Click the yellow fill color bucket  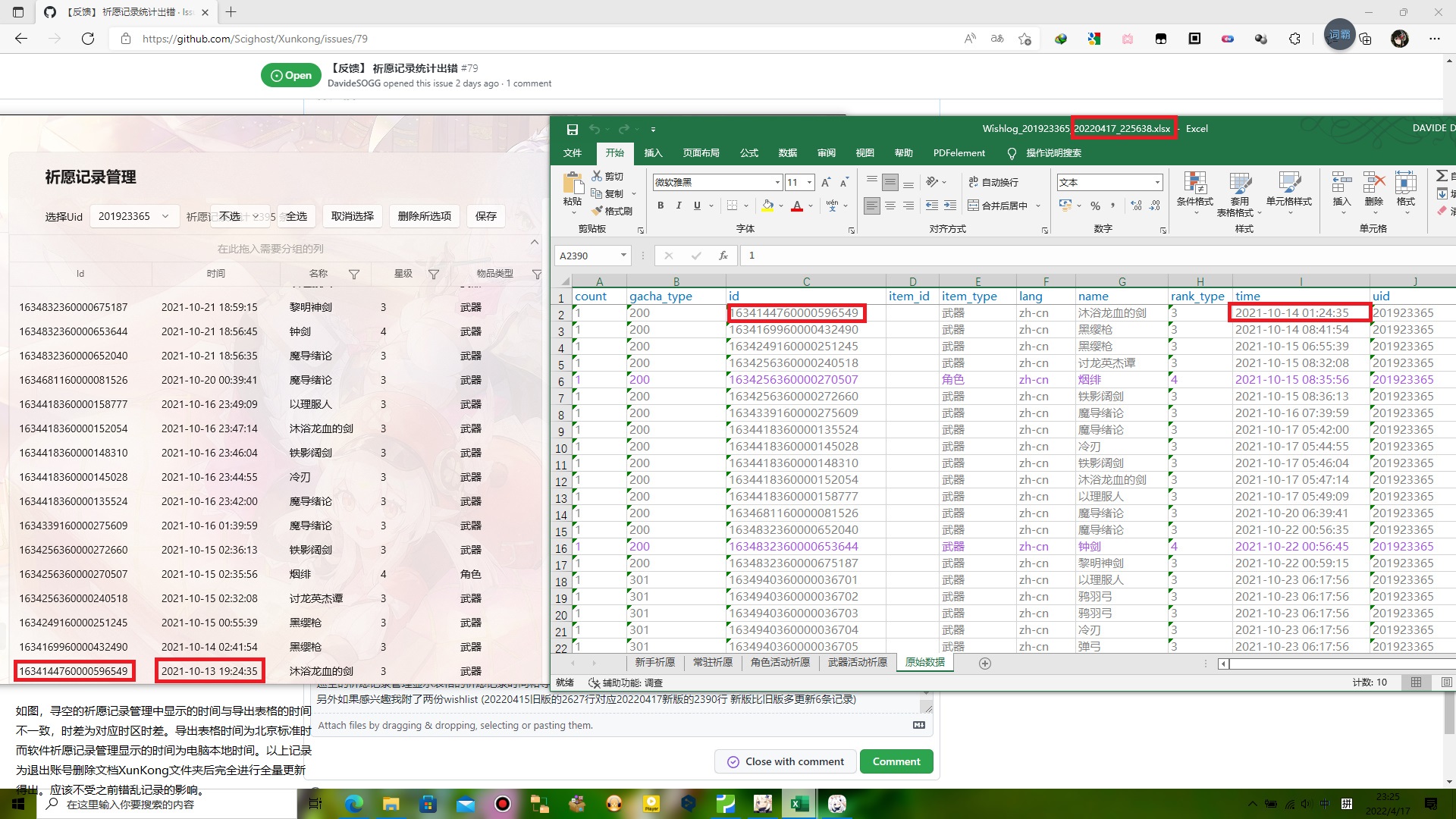pyautogui.click(x=767, y=206)
